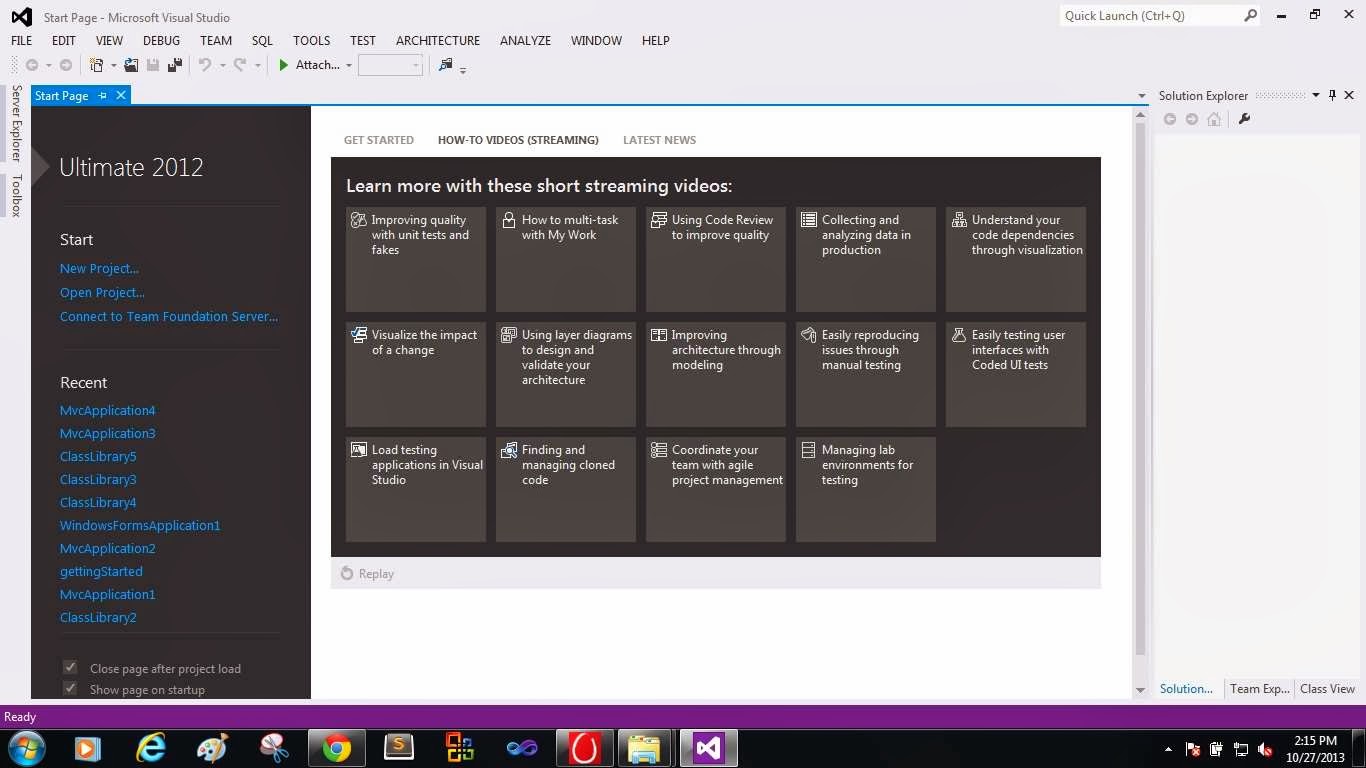The image size is (1366, 768).
Task: Open the Solution Explorer panel options dropdown
Action: point(1315,95)
